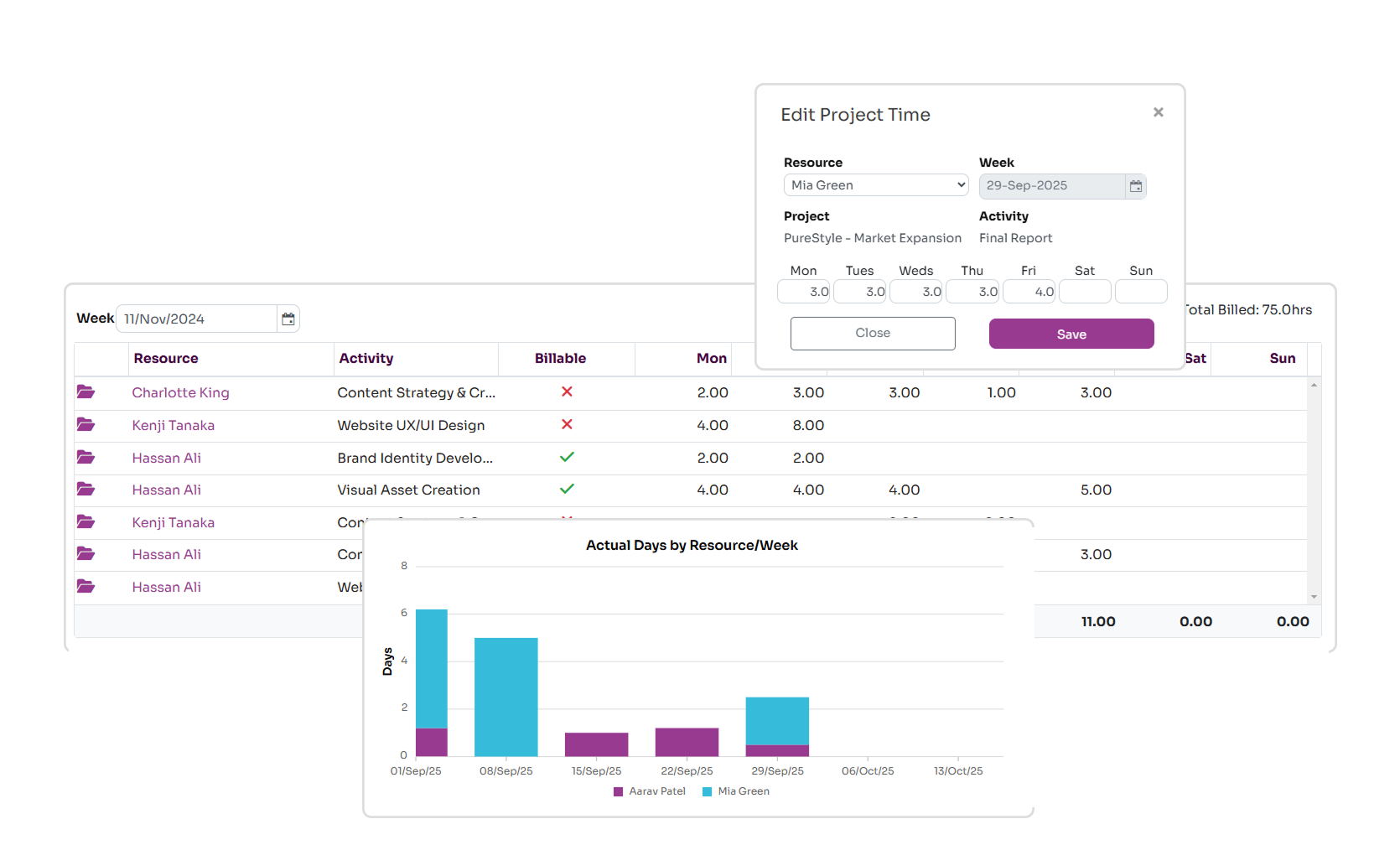Toggle billable status for Website UX/UI Design
The width and height of the screenshot is (1400, 845).
pyautogui.click(x=568, y=424)
